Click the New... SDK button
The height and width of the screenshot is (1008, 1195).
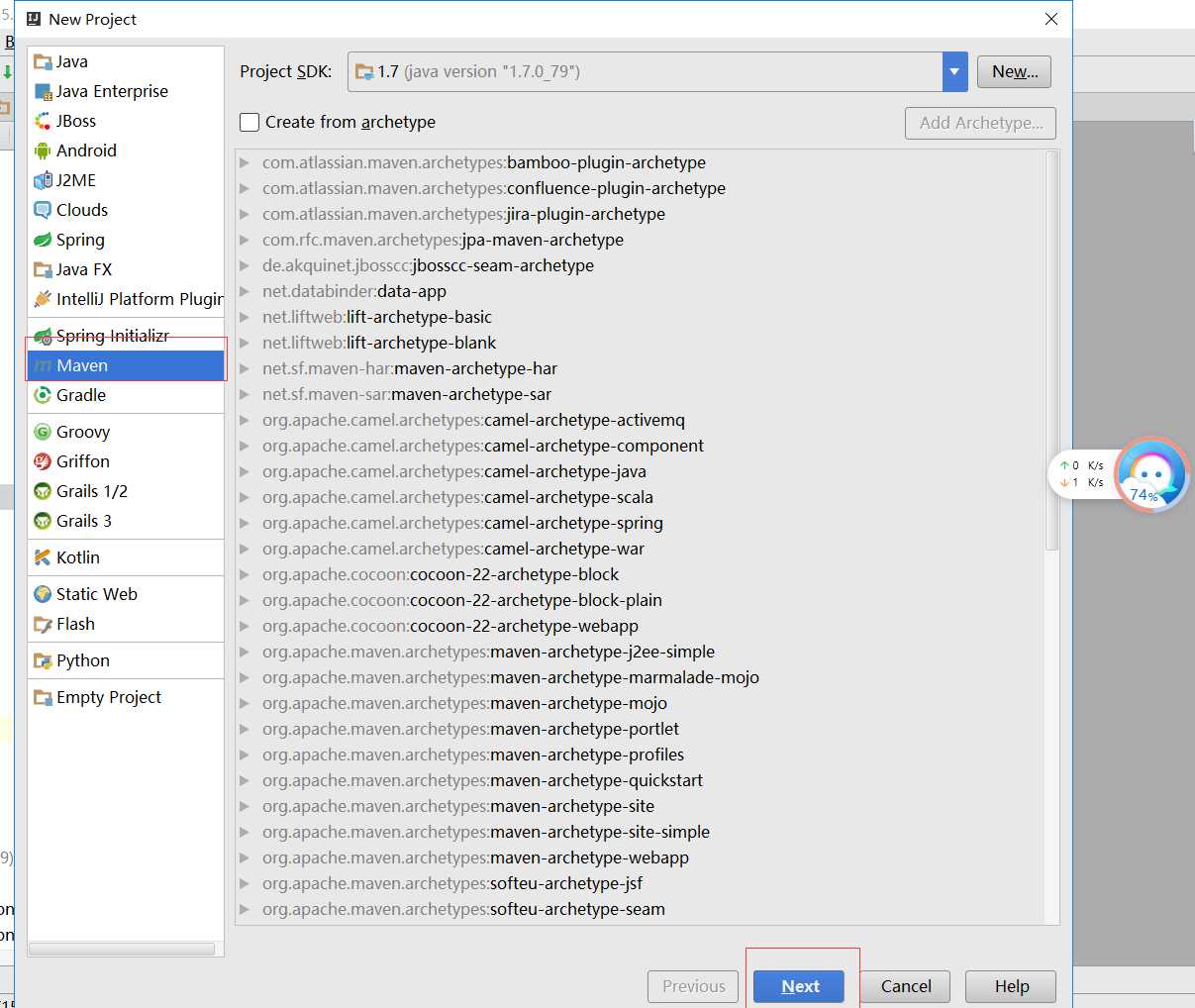[1015, 71]
